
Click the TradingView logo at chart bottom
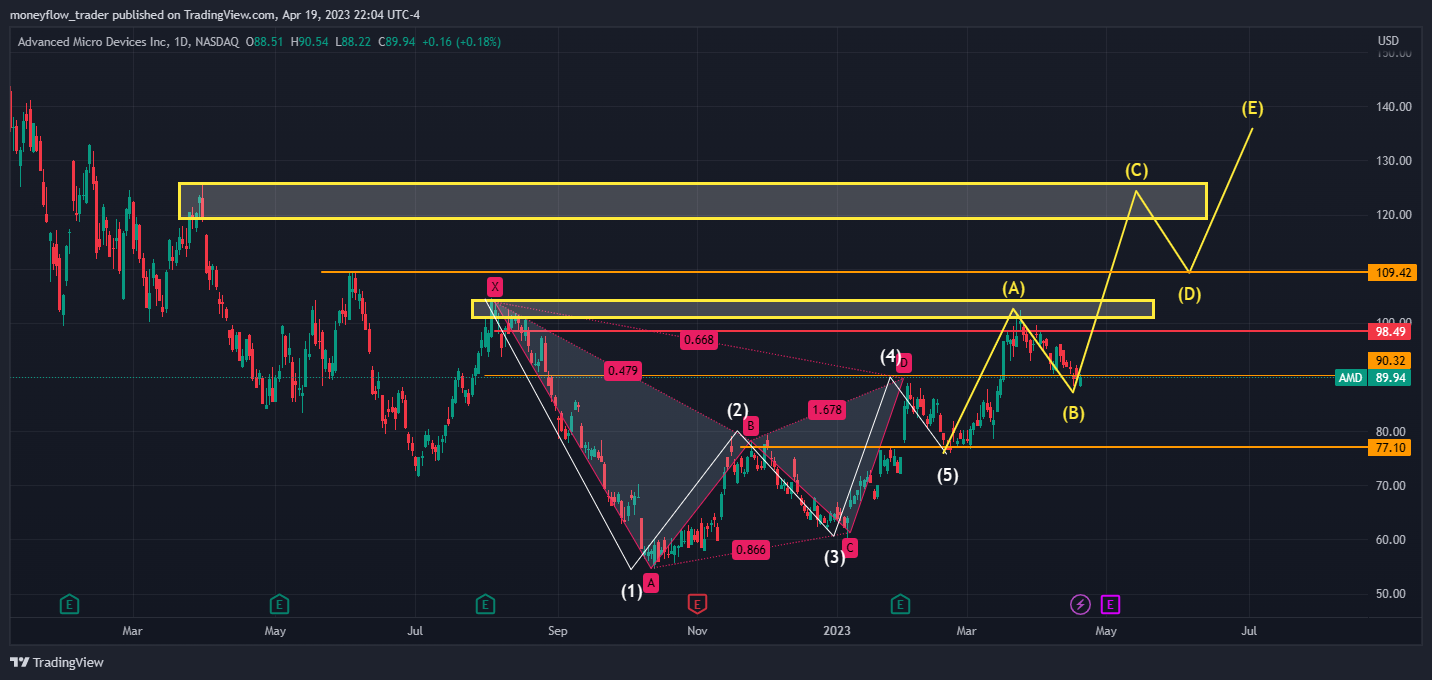point(57,662)
